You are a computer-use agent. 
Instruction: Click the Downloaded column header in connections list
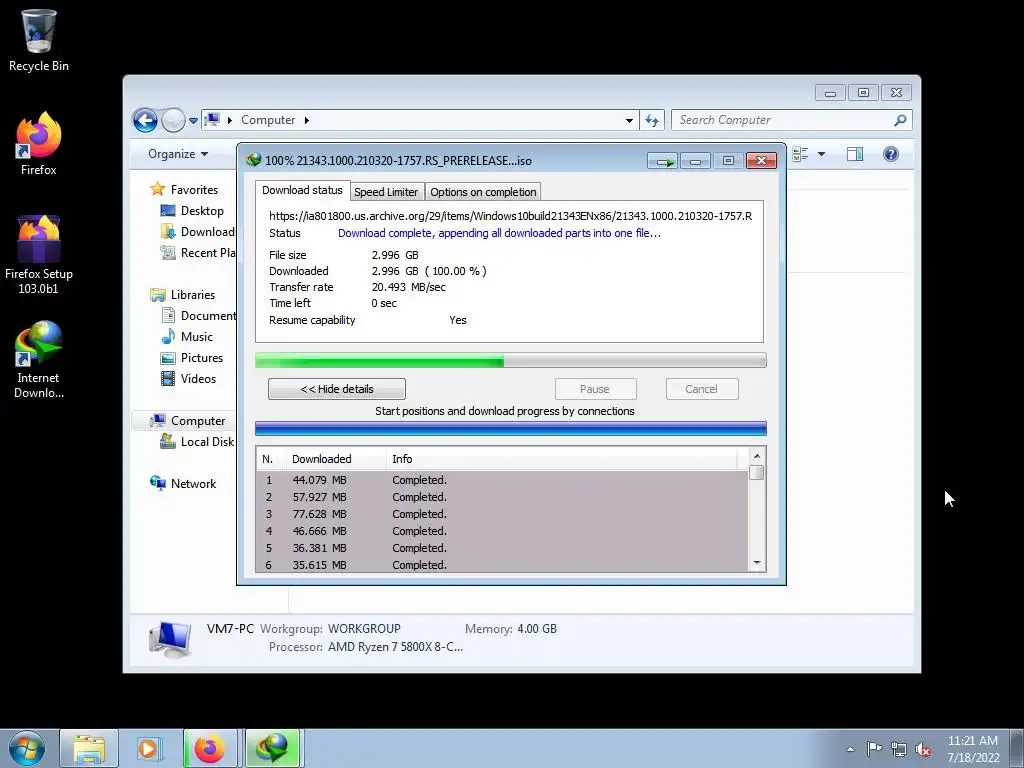(x=336, y=459)
